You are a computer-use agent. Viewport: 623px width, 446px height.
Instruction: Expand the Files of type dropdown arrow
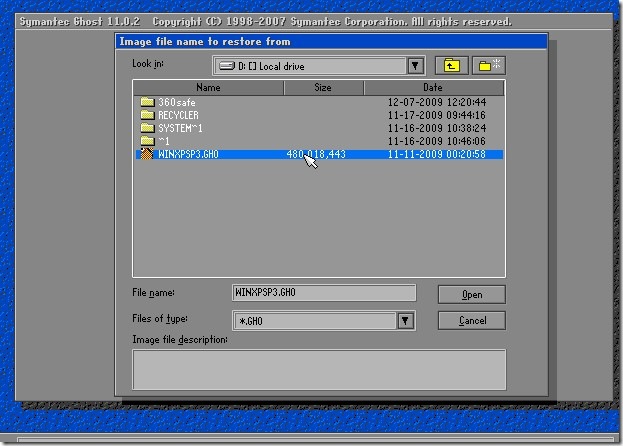(405, 321)
